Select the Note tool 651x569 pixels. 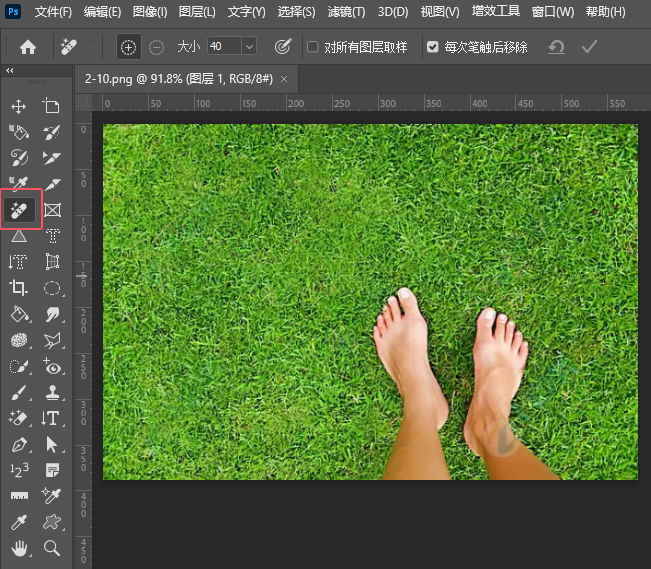point(52,470)
